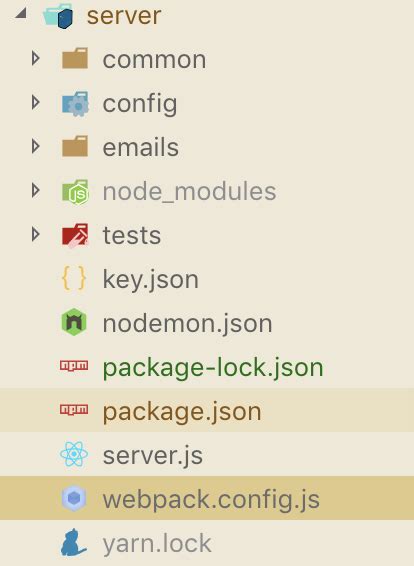Image resolution: width=414 pixels, height=566 pixels.
Task: Expand the config folder disclosure triangle
Action: (x=35, y=103)
